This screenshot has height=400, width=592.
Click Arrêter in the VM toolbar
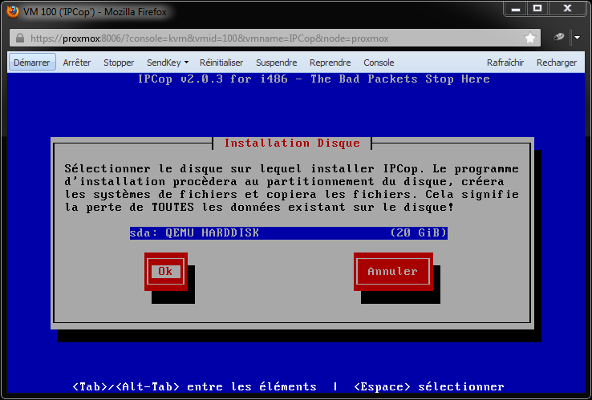click(77, 62)
